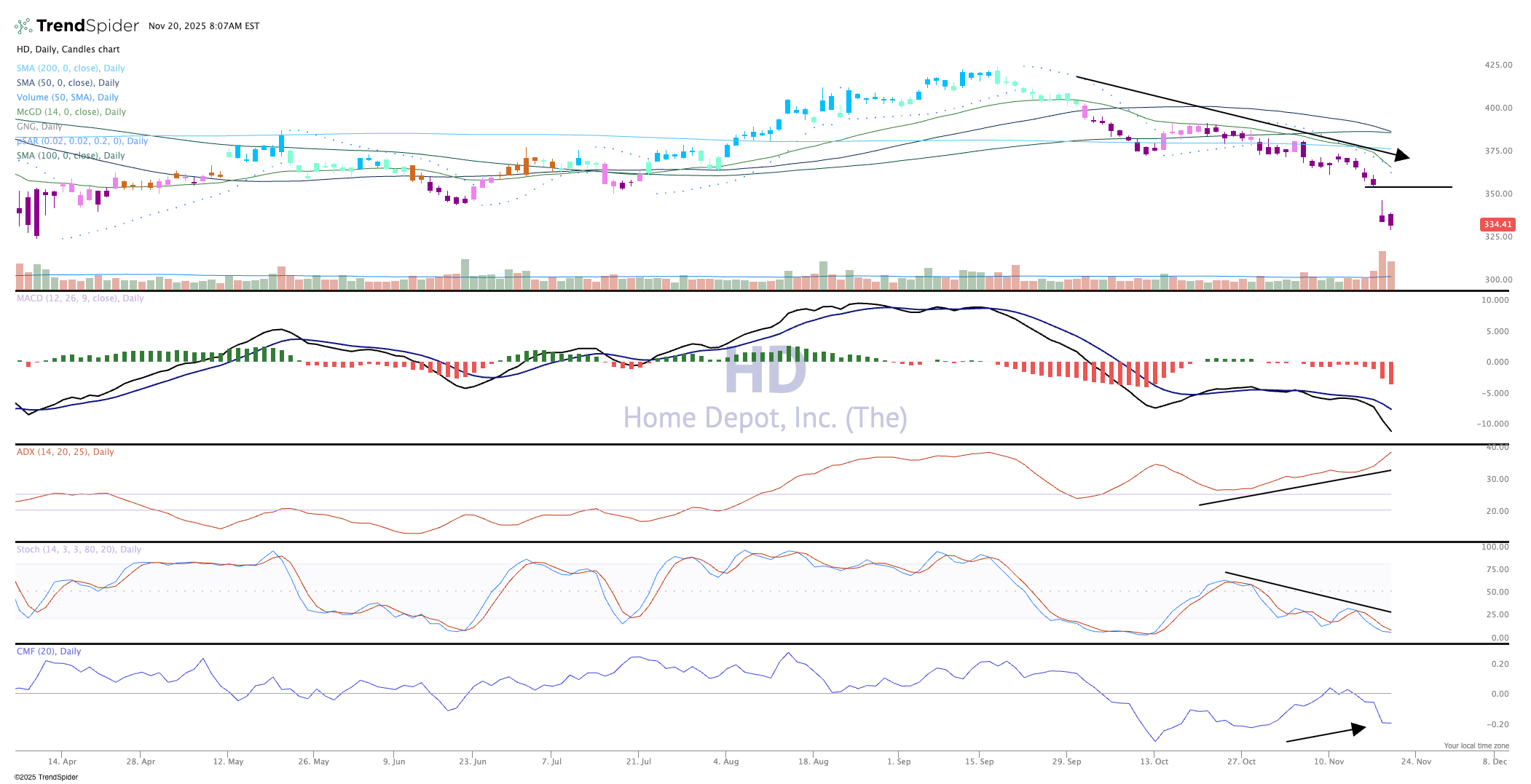Select the MACD (12, 26, 9, close) panel label
1531x784 pixels.
click(x=80, y=298)
